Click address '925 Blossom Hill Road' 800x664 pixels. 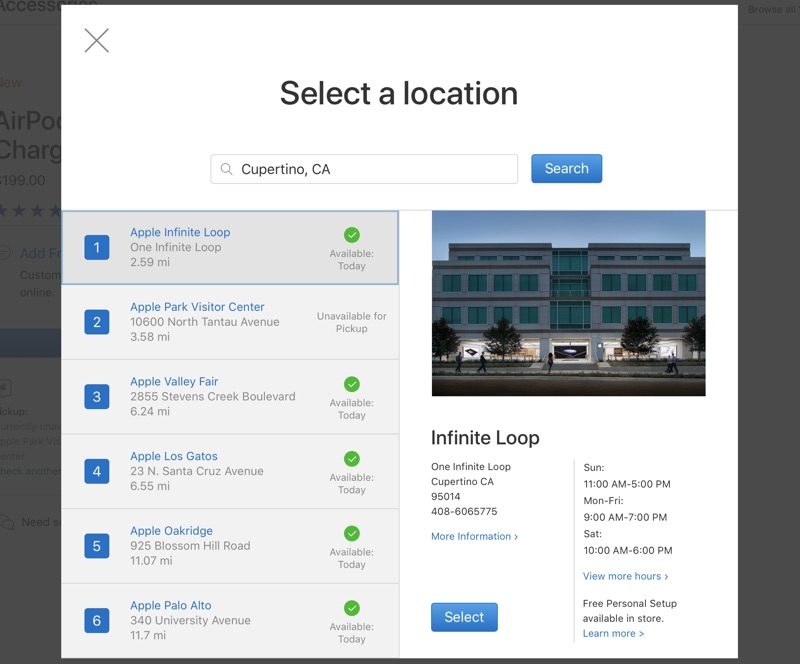(x=190, y=546)
